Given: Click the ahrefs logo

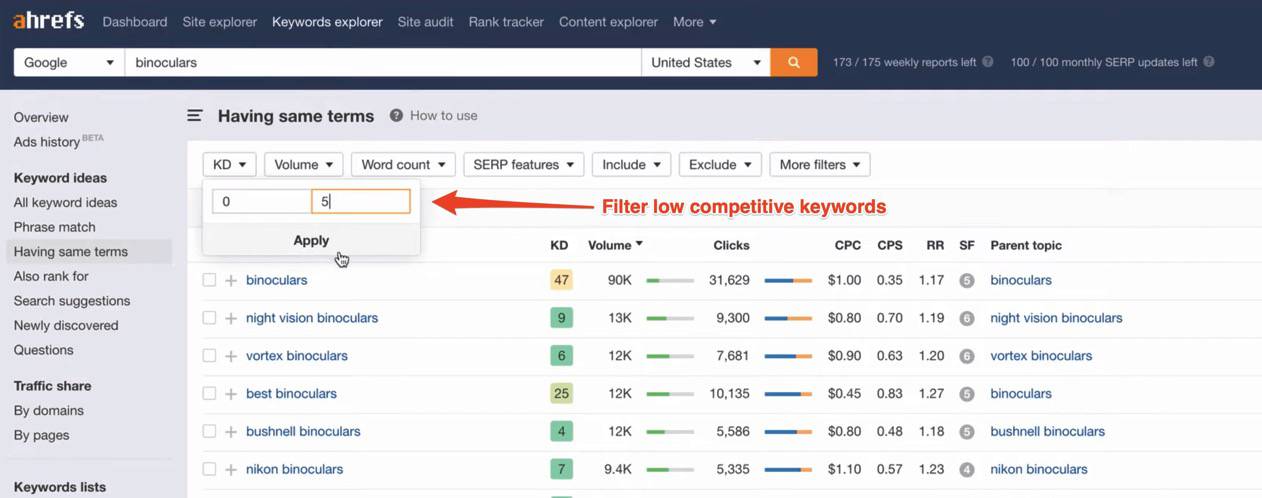Looking at the screenshot, I should coord(48,21).
